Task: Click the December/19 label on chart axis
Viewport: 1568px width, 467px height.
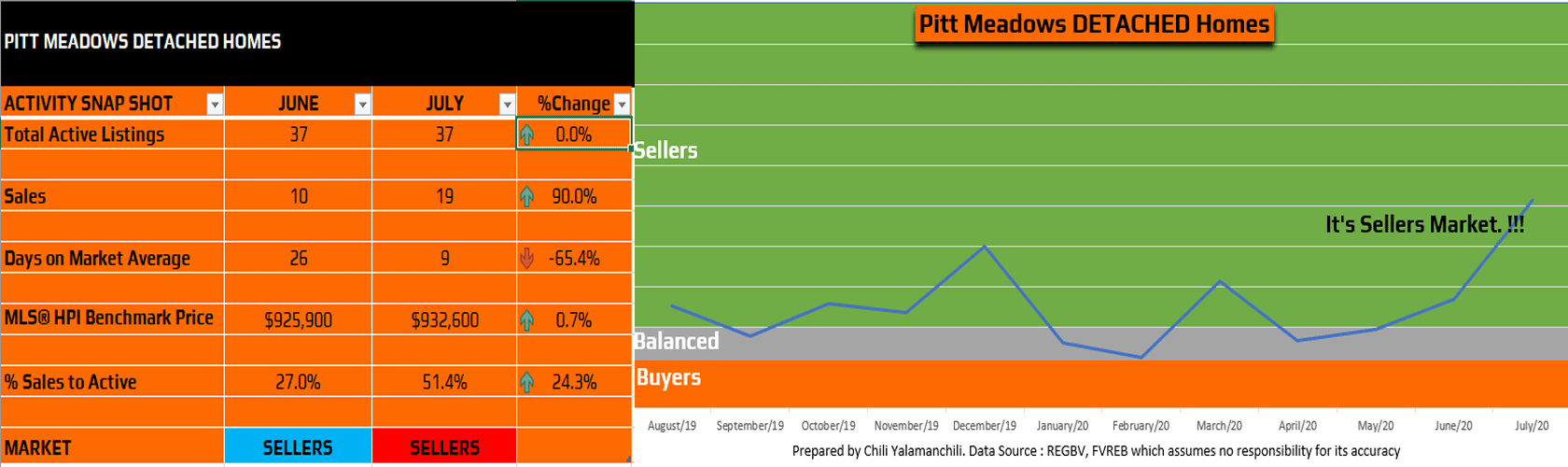Action: [984, 426]
